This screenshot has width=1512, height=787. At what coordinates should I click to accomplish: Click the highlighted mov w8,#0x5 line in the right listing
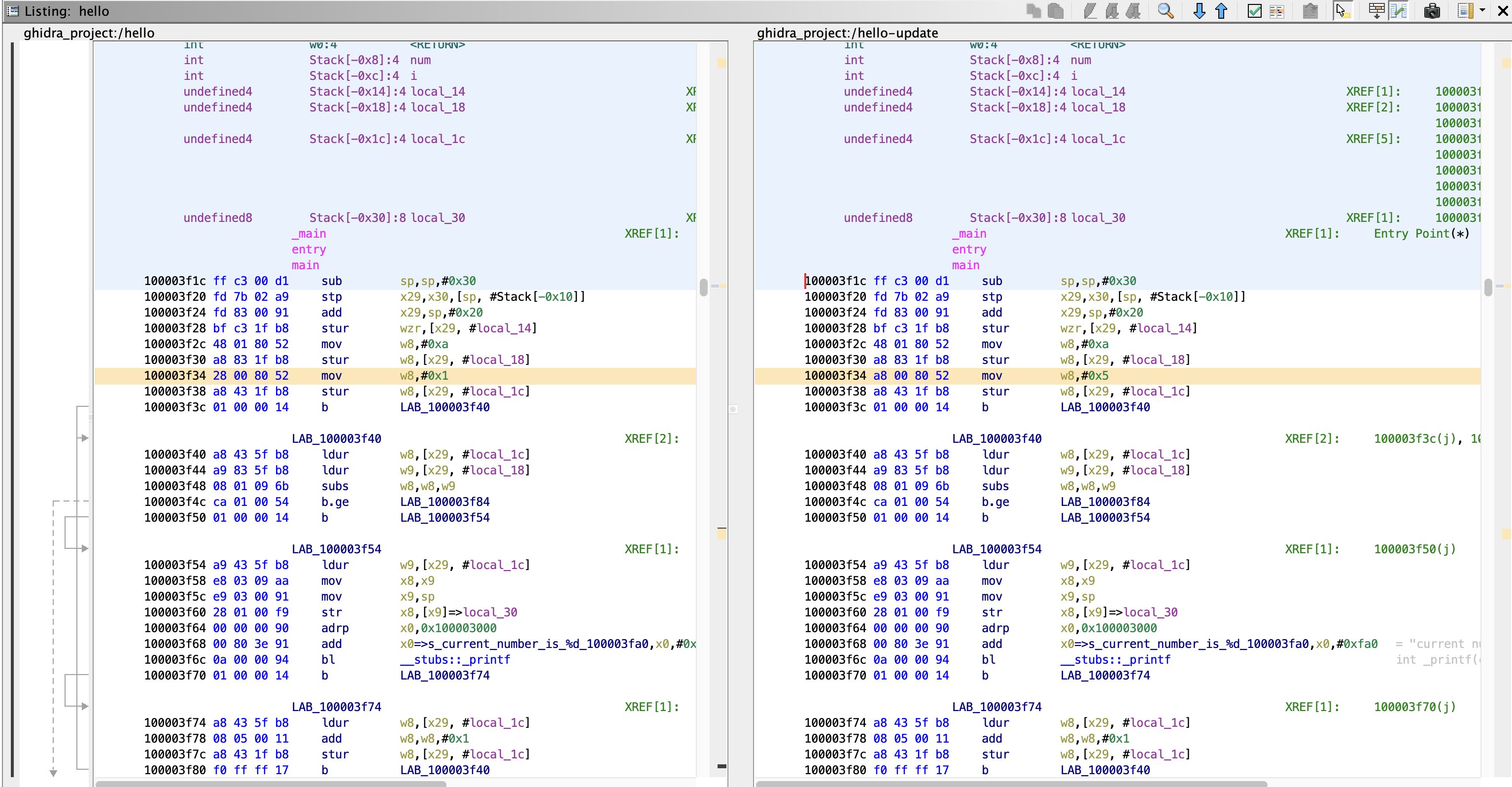[1118, 376]
